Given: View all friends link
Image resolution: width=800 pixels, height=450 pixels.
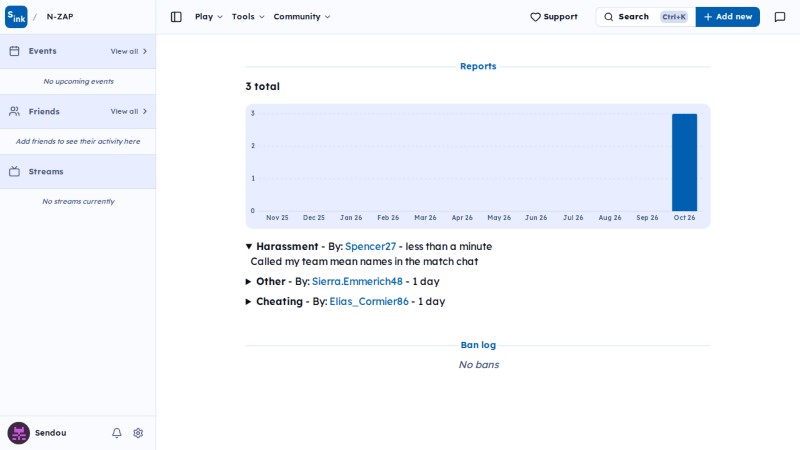Looking at the screenshot, I should 129,111.
